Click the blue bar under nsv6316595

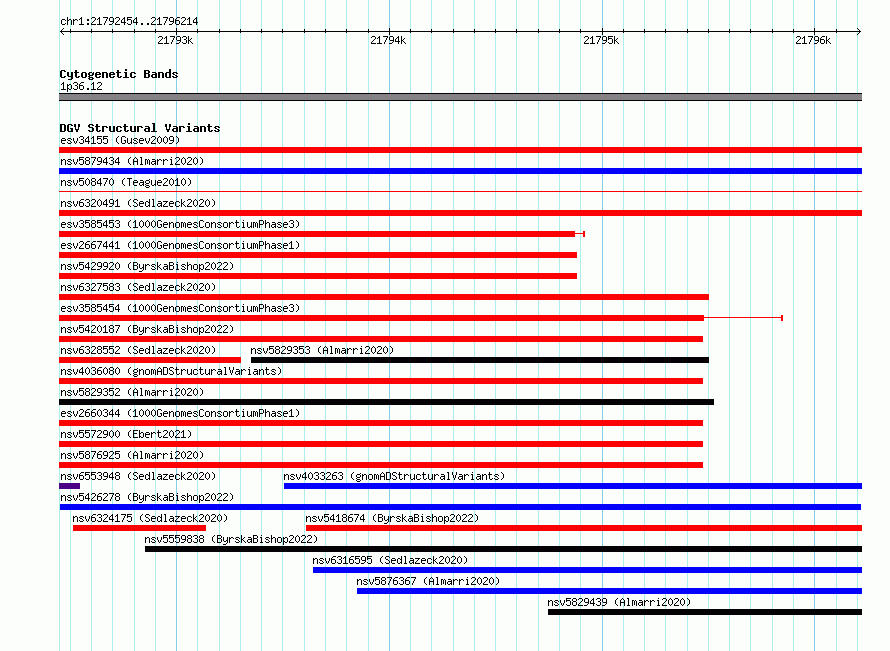(x=587, y=570)
